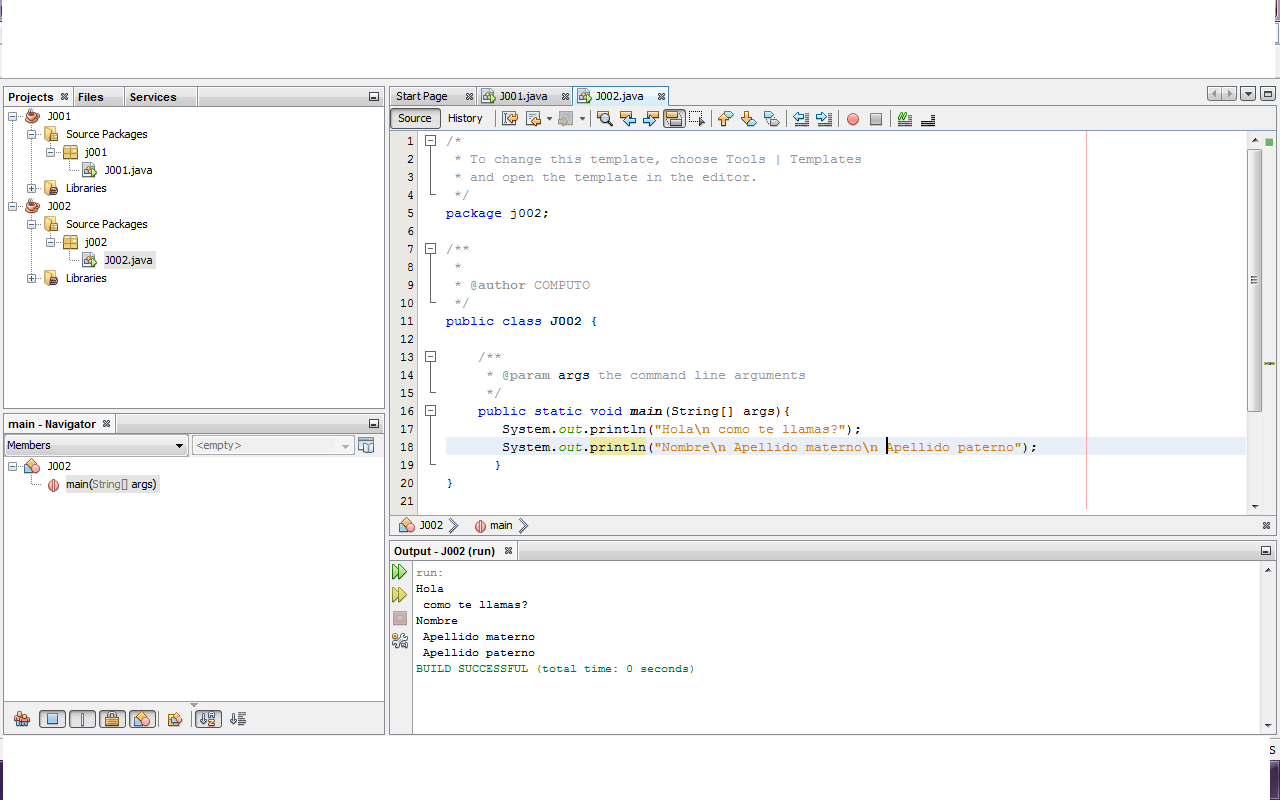
Task: Select the Find Selection magnifier tool
Action: pyautogui.click(x=604, y=118)
